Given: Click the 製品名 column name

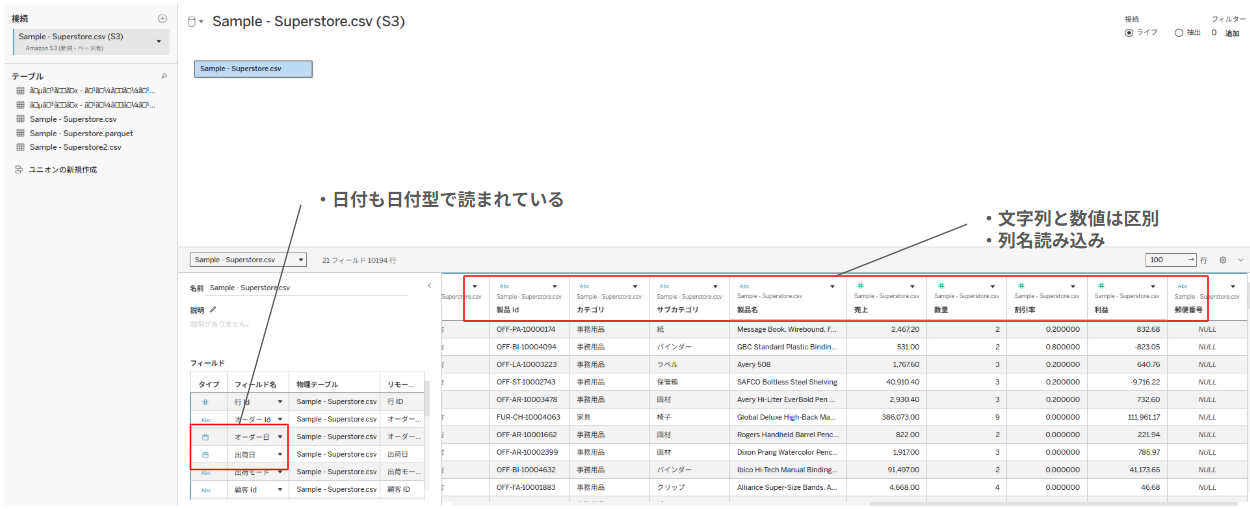Looking at the screenshot, I should (x=748, y=309).
